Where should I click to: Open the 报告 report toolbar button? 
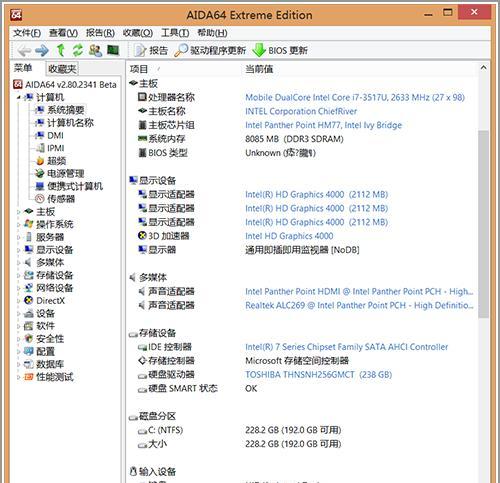tap(150, 50)
